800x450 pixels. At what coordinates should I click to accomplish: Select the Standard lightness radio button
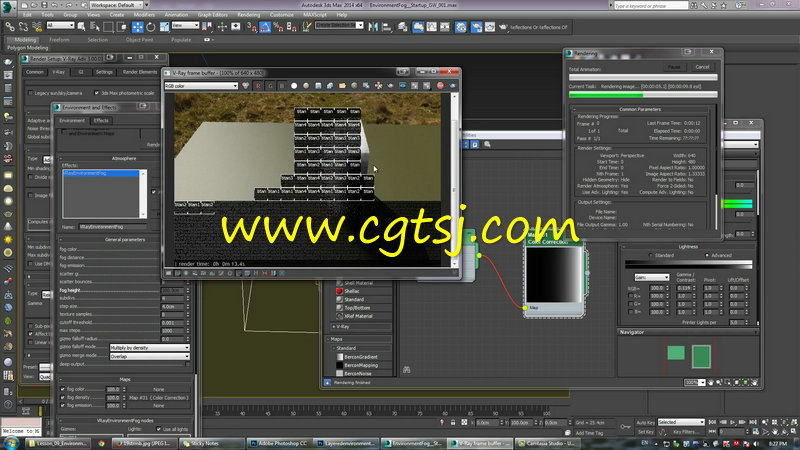pos(650,255)
